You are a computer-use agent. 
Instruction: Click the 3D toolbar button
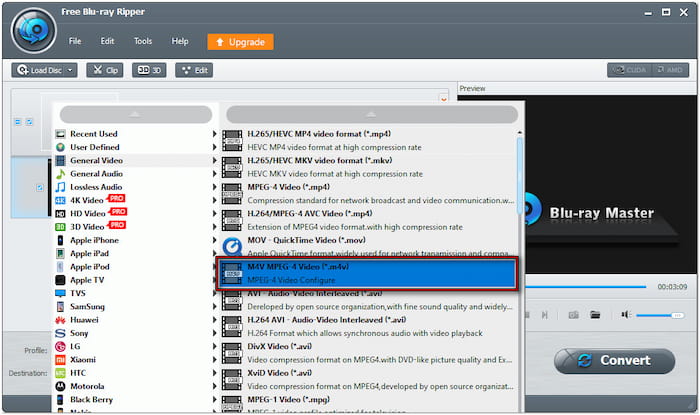click(149, 70)
